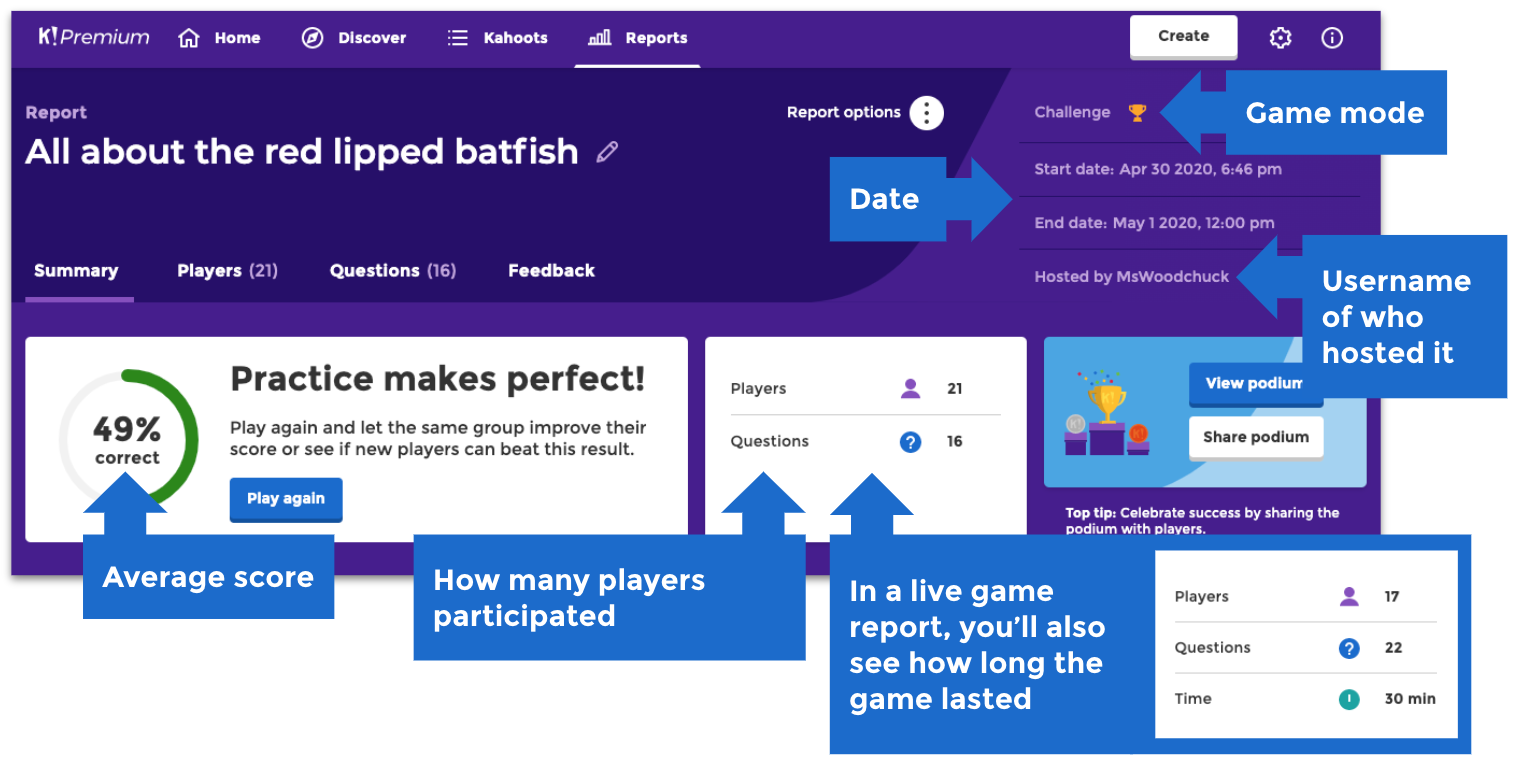The height and width of the screenshot is (764, 1516).
Task: Open the Feedback tab
Action: pos(551,271)
